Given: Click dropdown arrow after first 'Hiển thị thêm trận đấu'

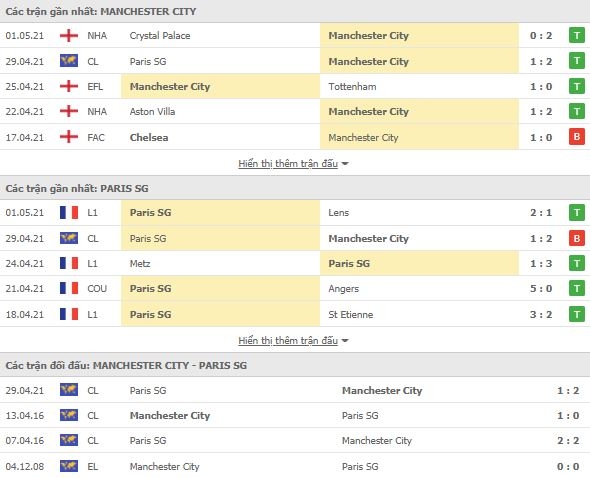Looking at the screenshot, I should 345,164.
